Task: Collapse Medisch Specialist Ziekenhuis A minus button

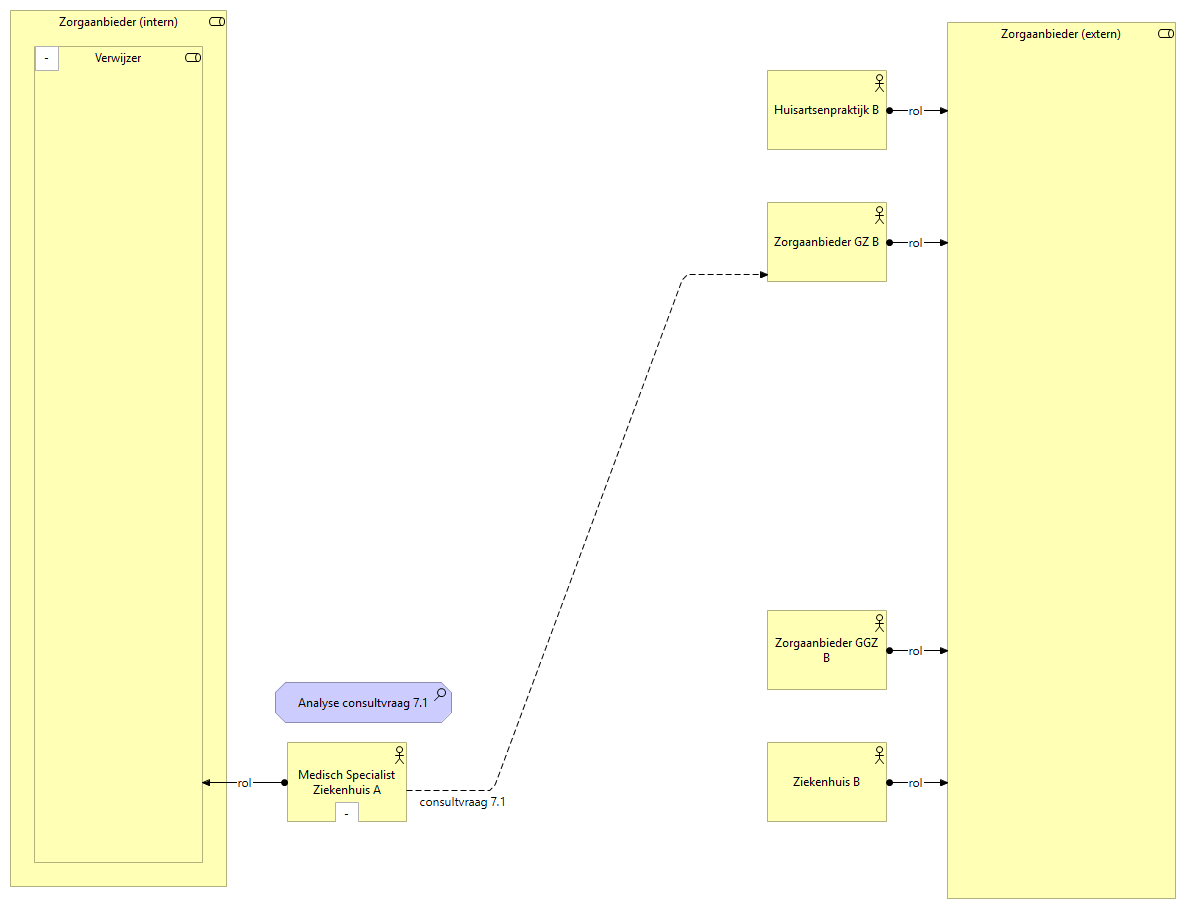Action: (x=346, y=813)
